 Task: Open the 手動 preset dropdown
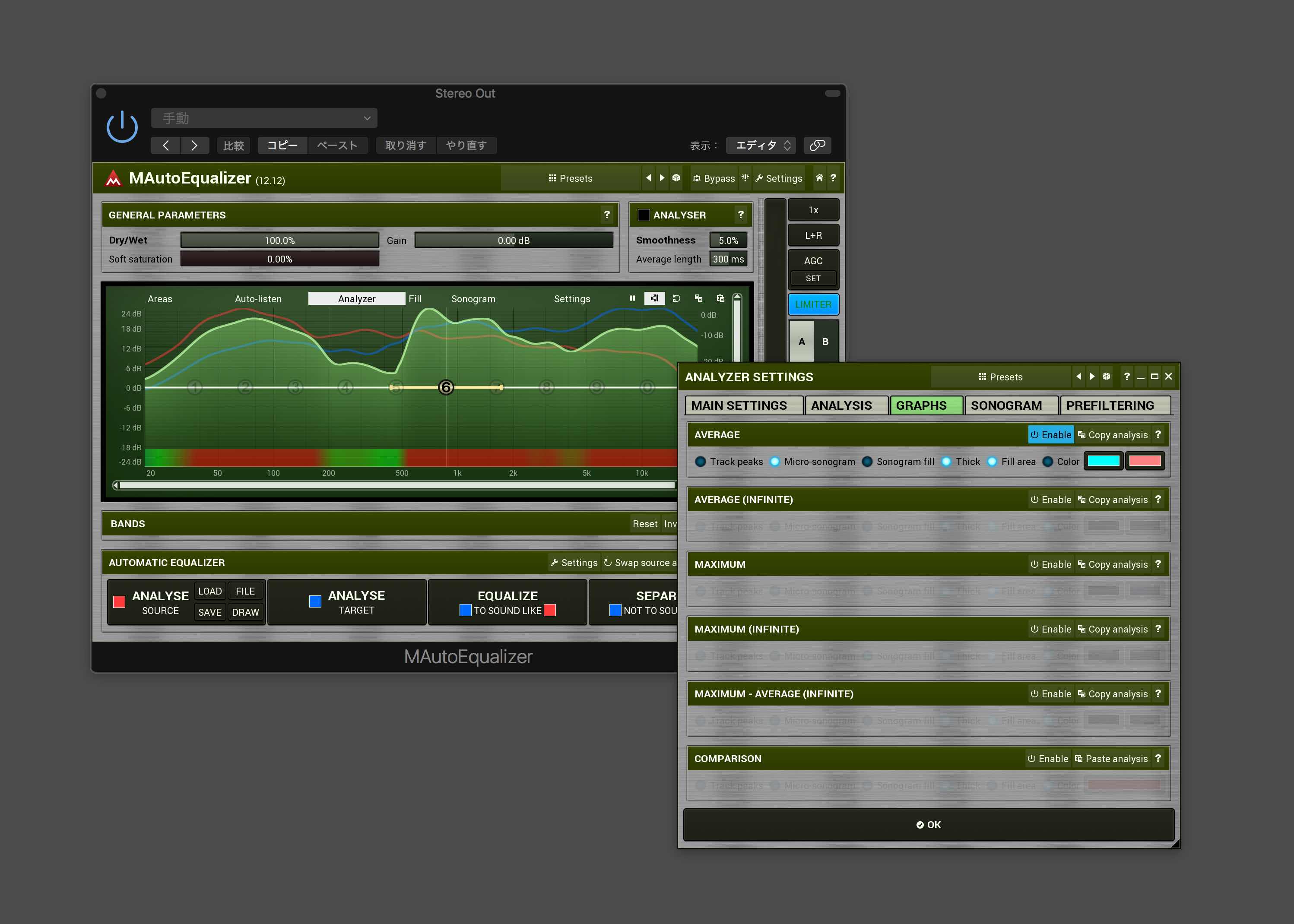click(x=264, y=118)
